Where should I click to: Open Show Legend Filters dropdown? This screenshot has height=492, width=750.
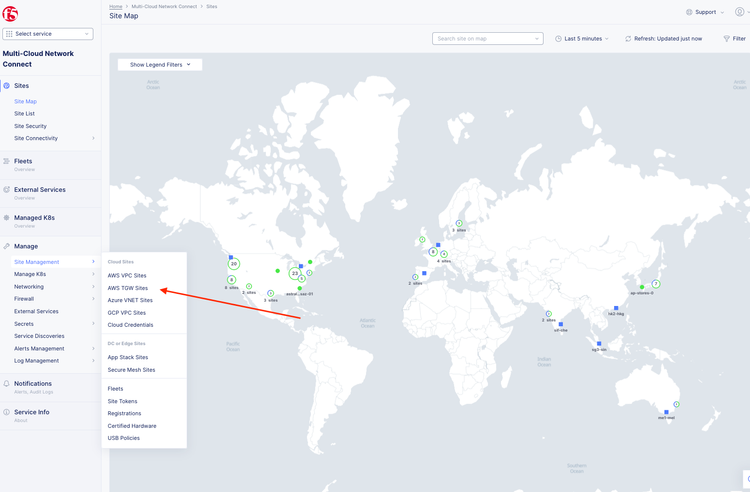coord(160,65)
